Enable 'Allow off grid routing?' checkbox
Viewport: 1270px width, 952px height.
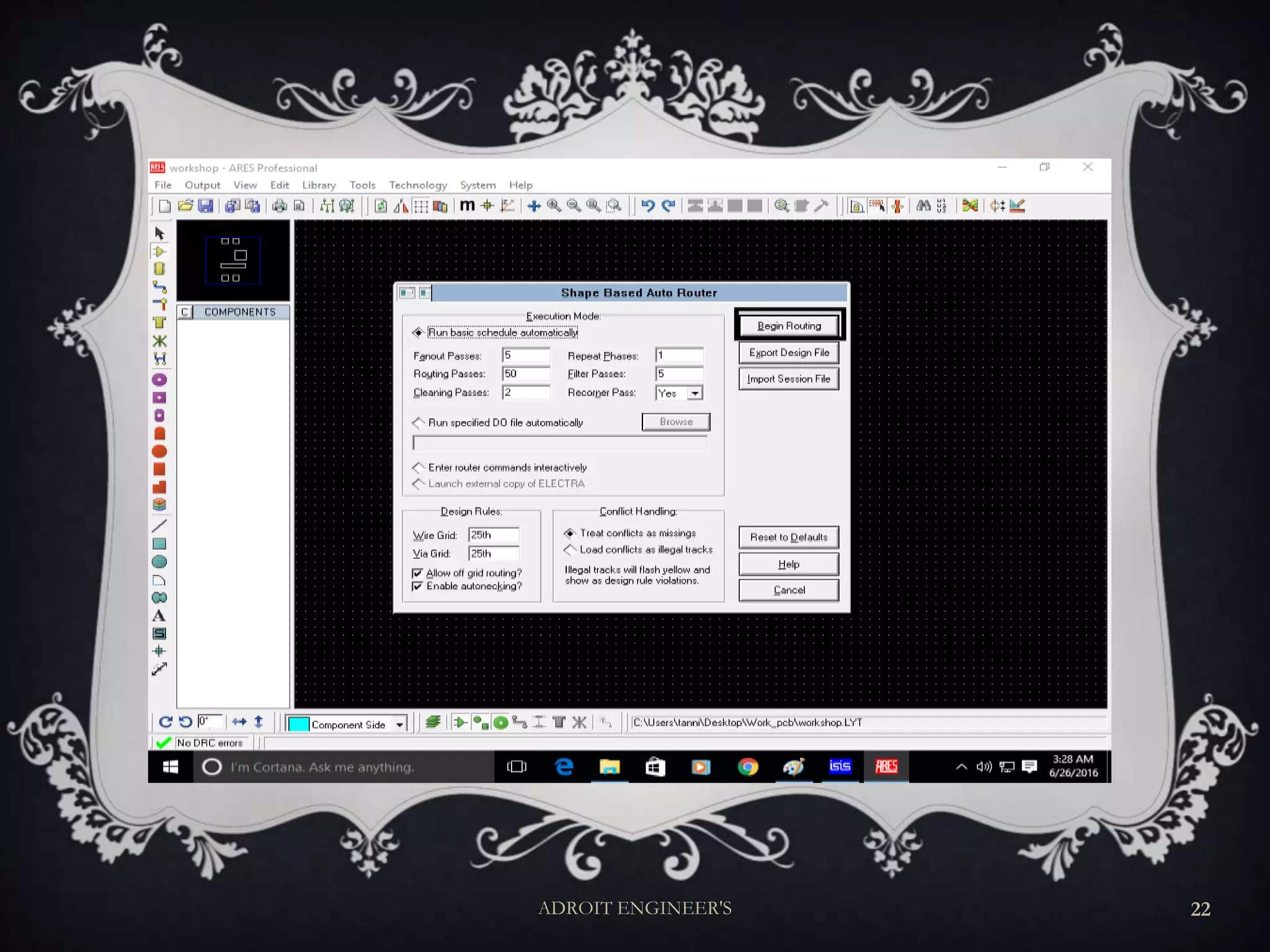pyautogui.click(x=417, y=573)
